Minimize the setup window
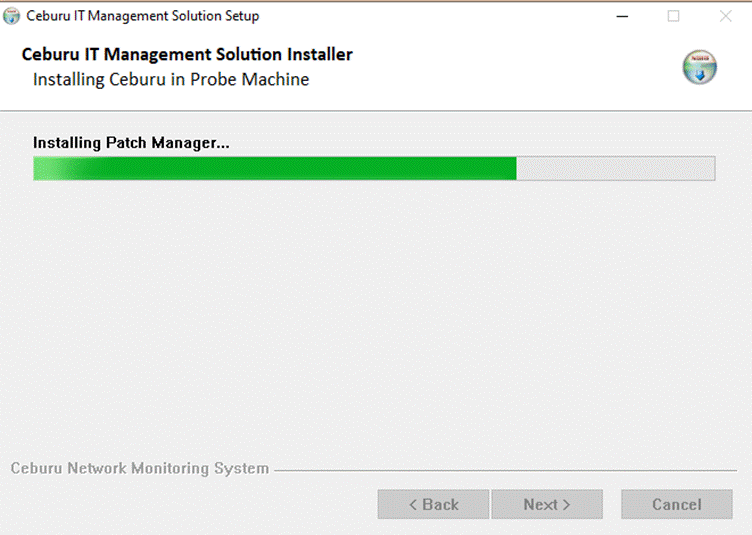This screenshot has width=752, height=535. [x=622, y=16]
